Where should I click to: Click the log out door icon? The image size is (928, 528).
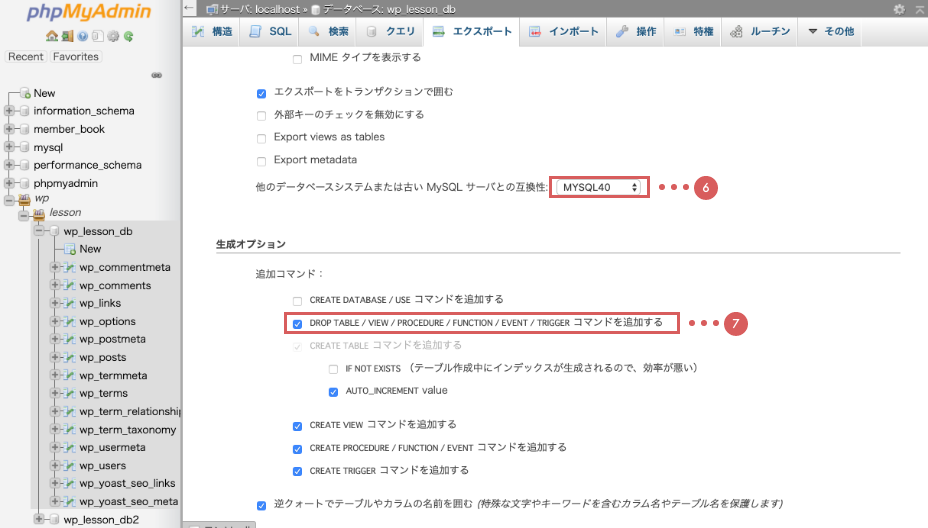tap(66, 37)
